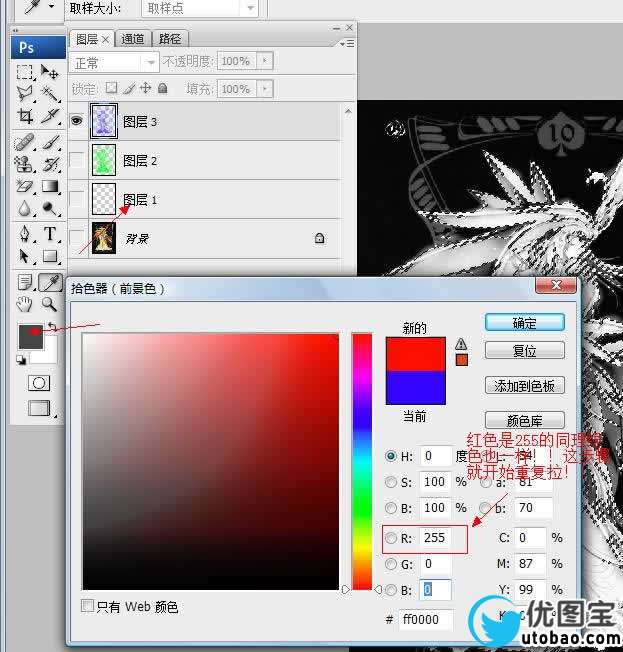Select the Move tool
Screen dimensions: 623x652
pos(49,72)
